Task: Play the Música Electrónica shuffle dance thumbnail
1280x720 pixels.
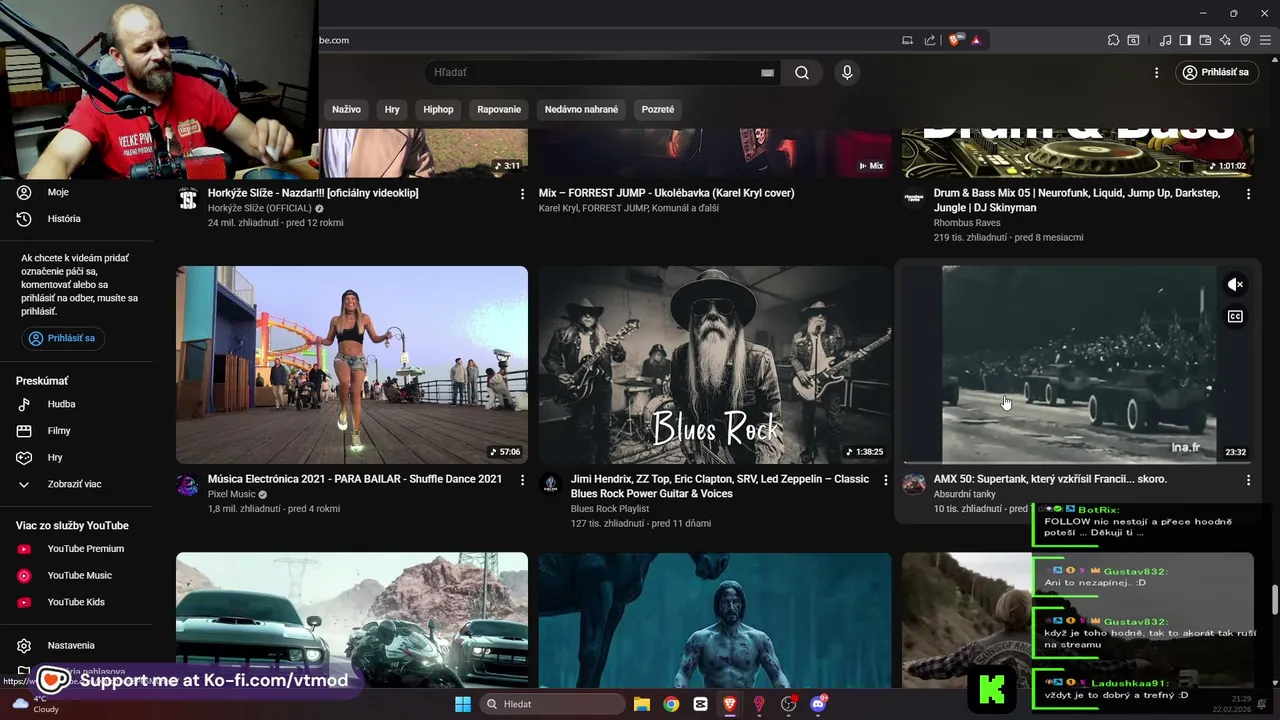Action: coord(352,365)
